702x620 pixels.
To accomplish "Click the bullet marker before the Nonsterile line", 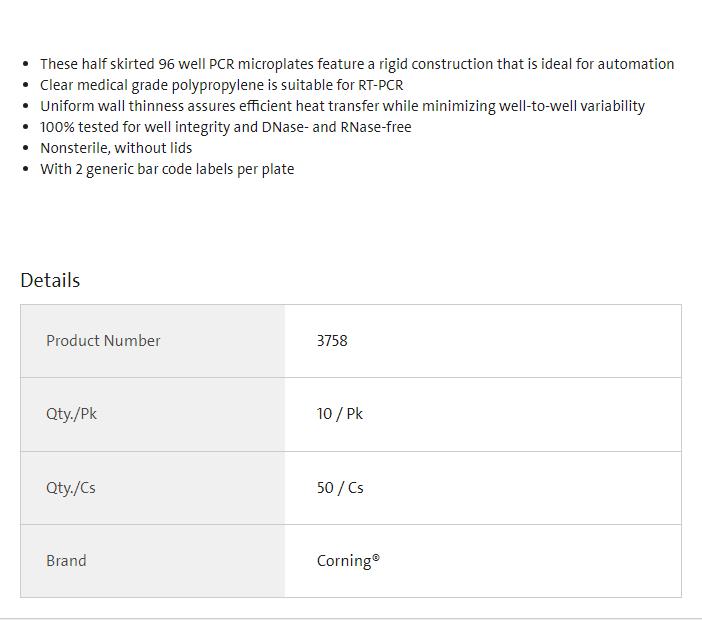I will tap(26, 148).
